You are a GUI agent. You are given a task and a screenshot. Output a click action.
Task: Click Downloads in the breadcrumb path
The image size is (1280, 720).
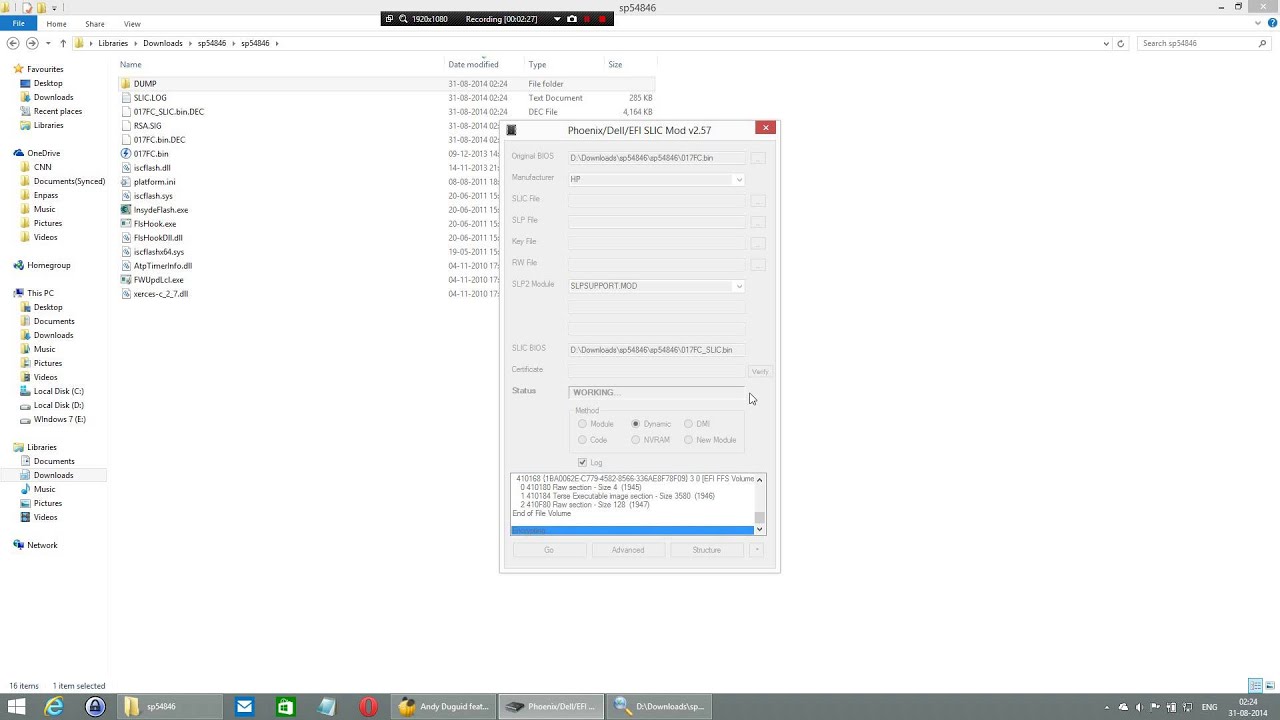[x=163, y=43]
